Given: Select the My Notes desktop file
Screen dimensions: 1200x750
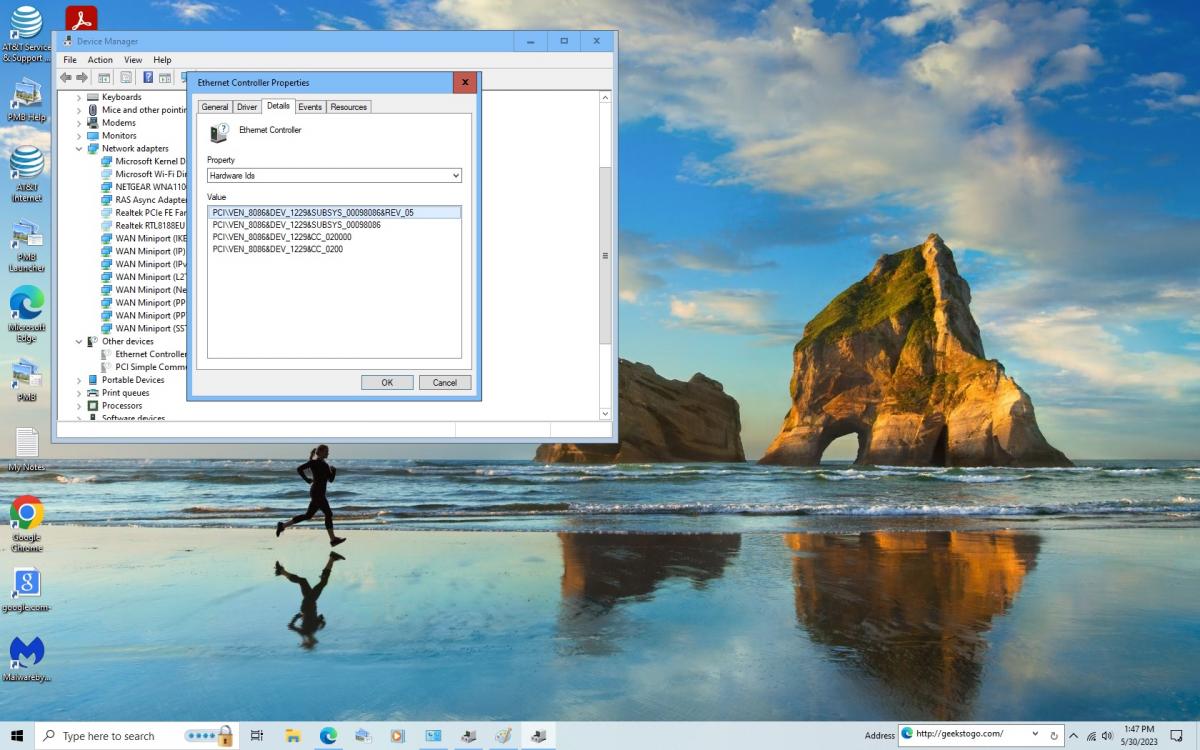Looking at the screenshot, I should click(27, 449).
